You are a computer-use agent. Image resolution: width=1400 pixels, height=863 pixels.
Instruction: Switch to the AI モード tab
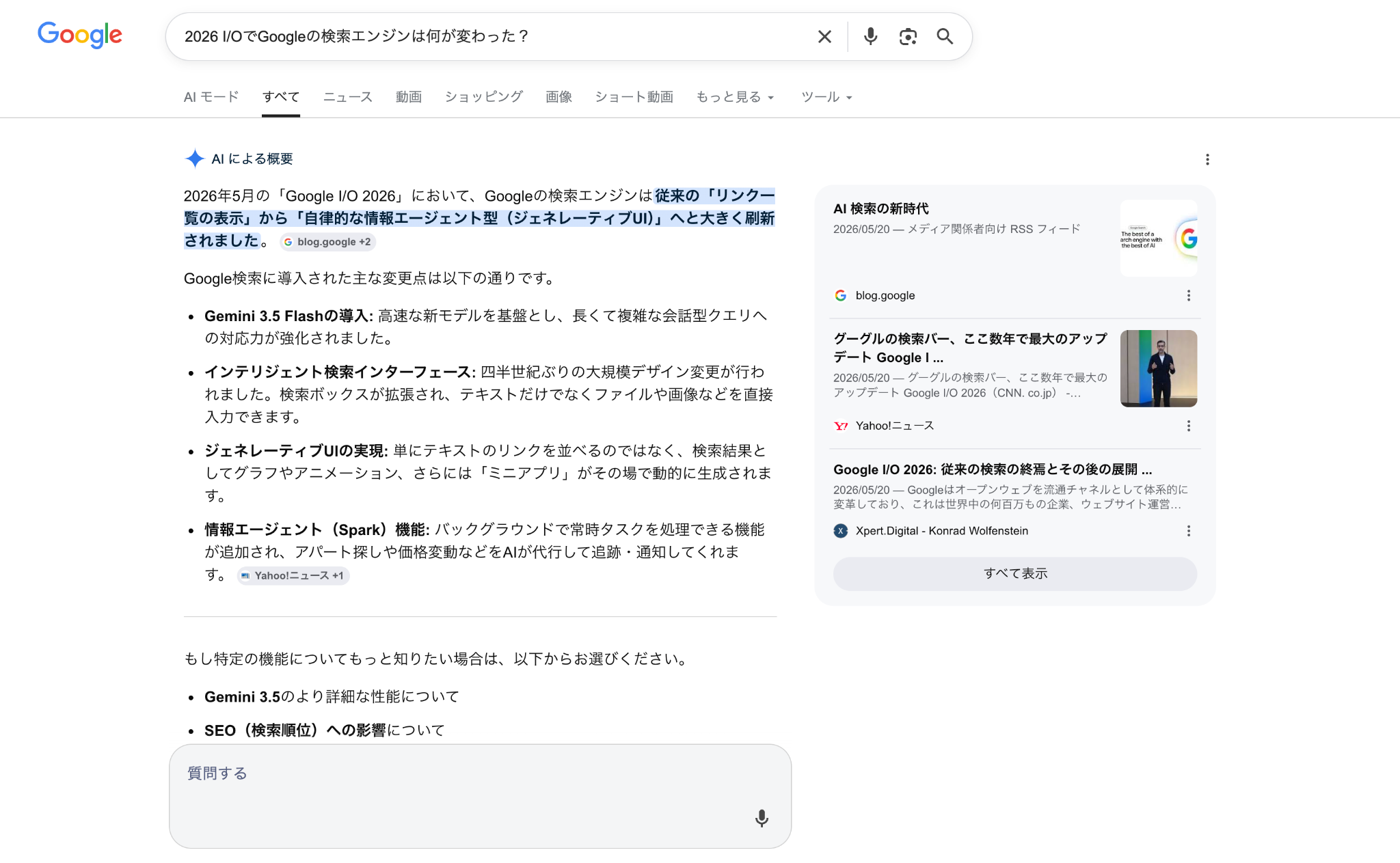click(x=211, y=97)
